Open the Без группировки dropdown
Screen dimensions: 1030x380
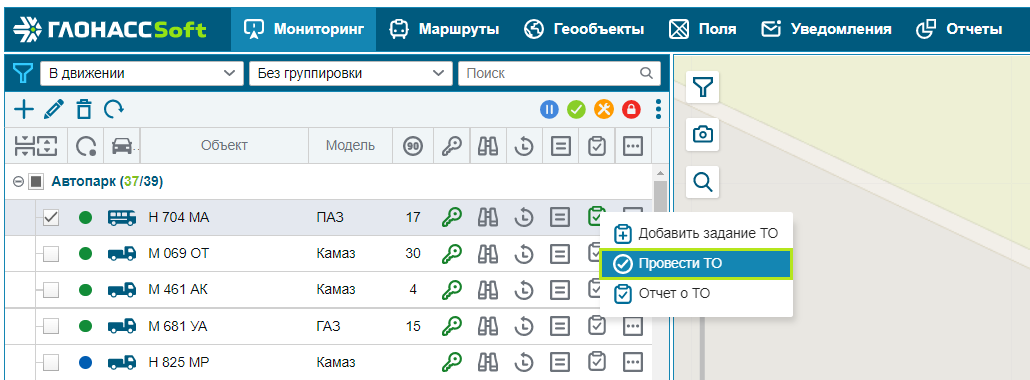pos(351,73)
